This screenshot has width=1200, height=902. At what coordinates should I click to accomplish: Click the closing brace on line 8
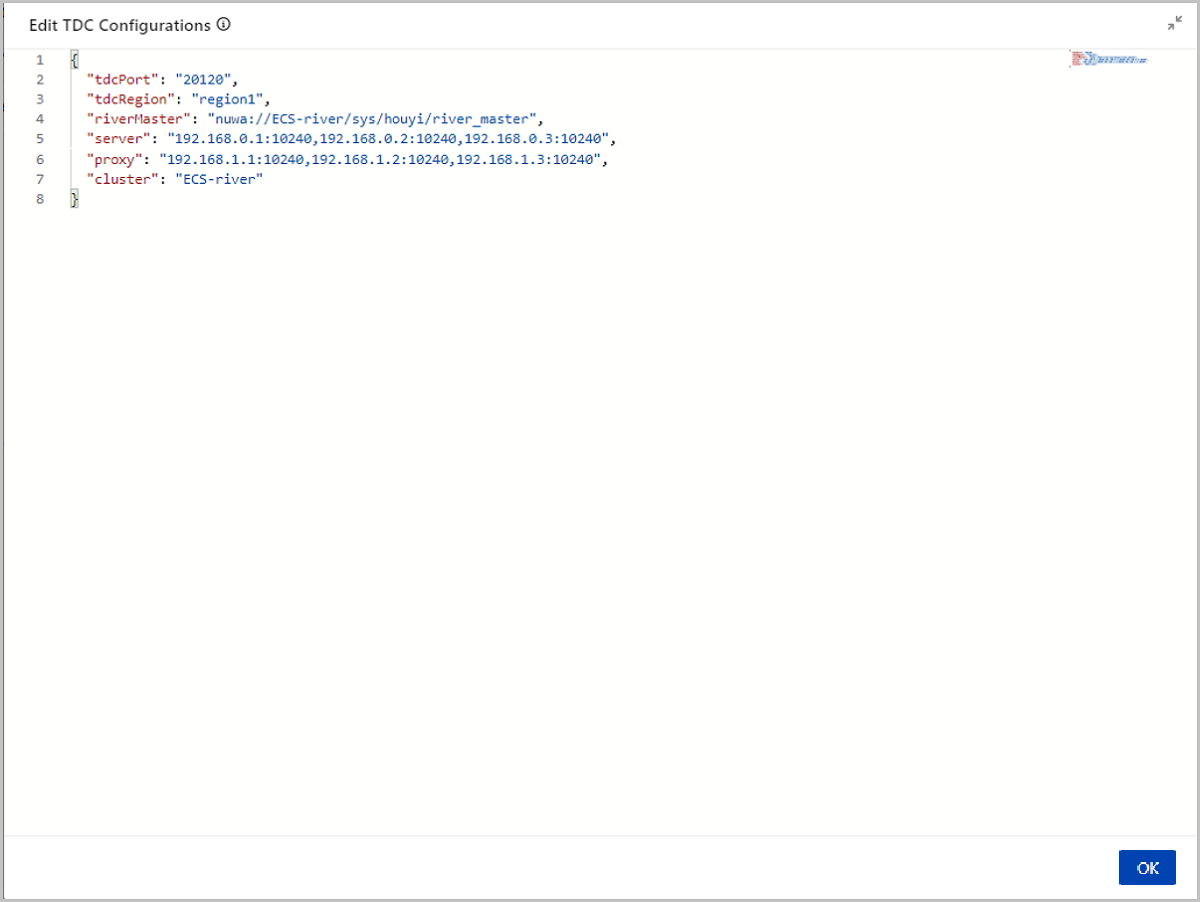click(74, 199)
